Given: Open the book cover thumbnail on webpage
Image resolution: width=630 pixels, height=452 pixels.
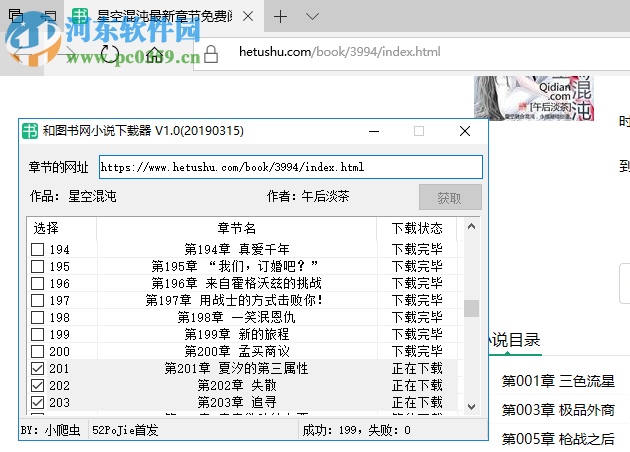Looking at the screenshot, I should (534, 98).
